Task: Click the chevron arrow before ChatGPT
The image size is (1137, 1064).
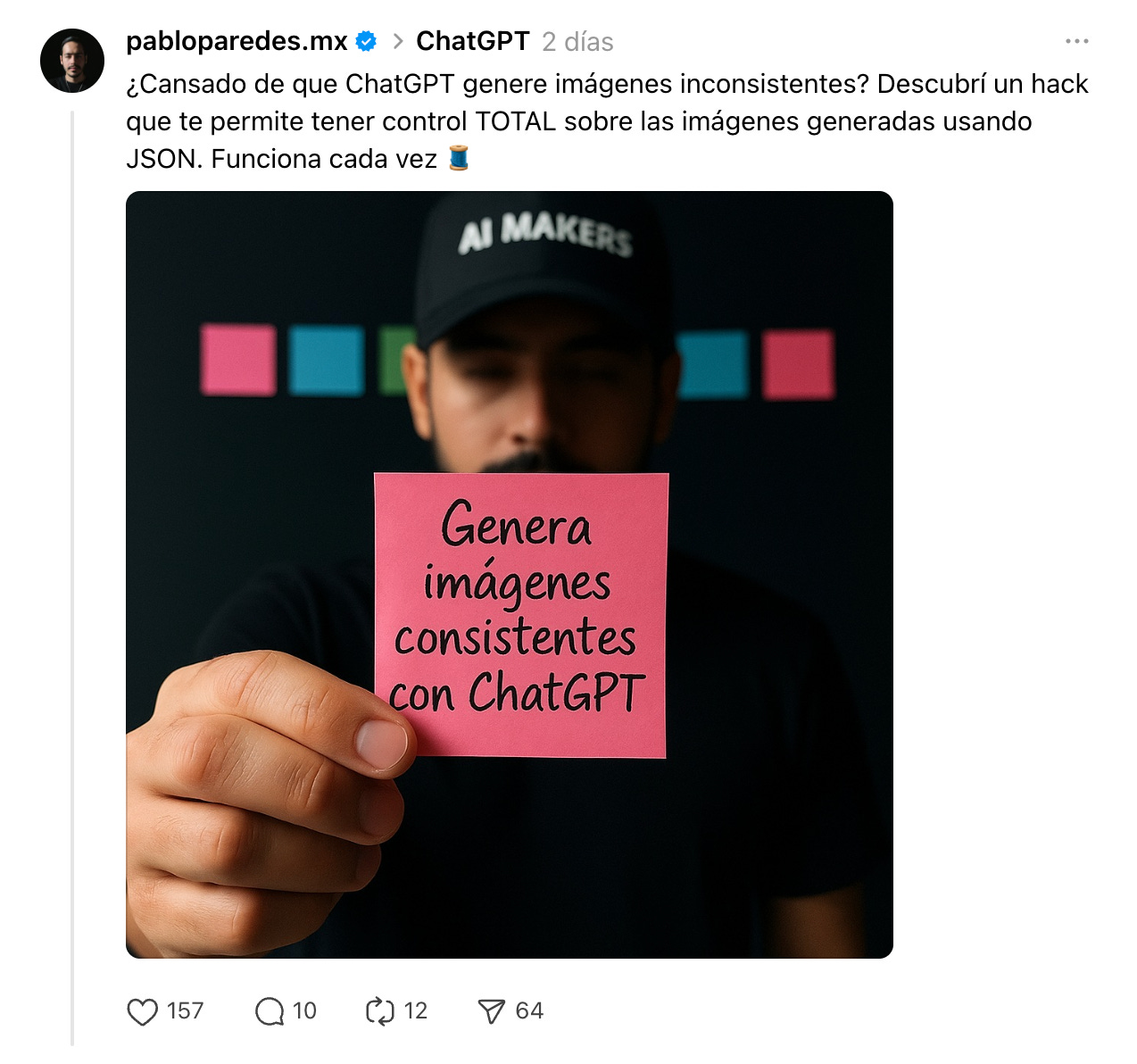Action: (398, 41)
